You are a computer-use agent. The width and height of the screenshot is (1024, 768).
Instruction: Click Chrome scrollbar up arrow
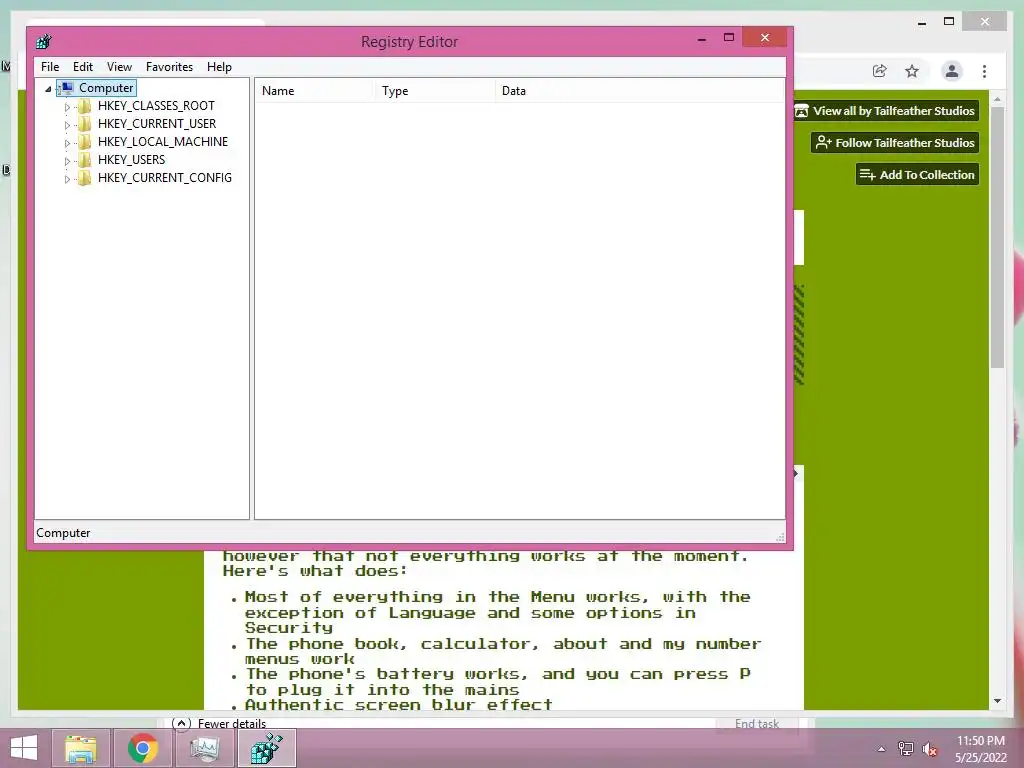(x=997, y=99)
